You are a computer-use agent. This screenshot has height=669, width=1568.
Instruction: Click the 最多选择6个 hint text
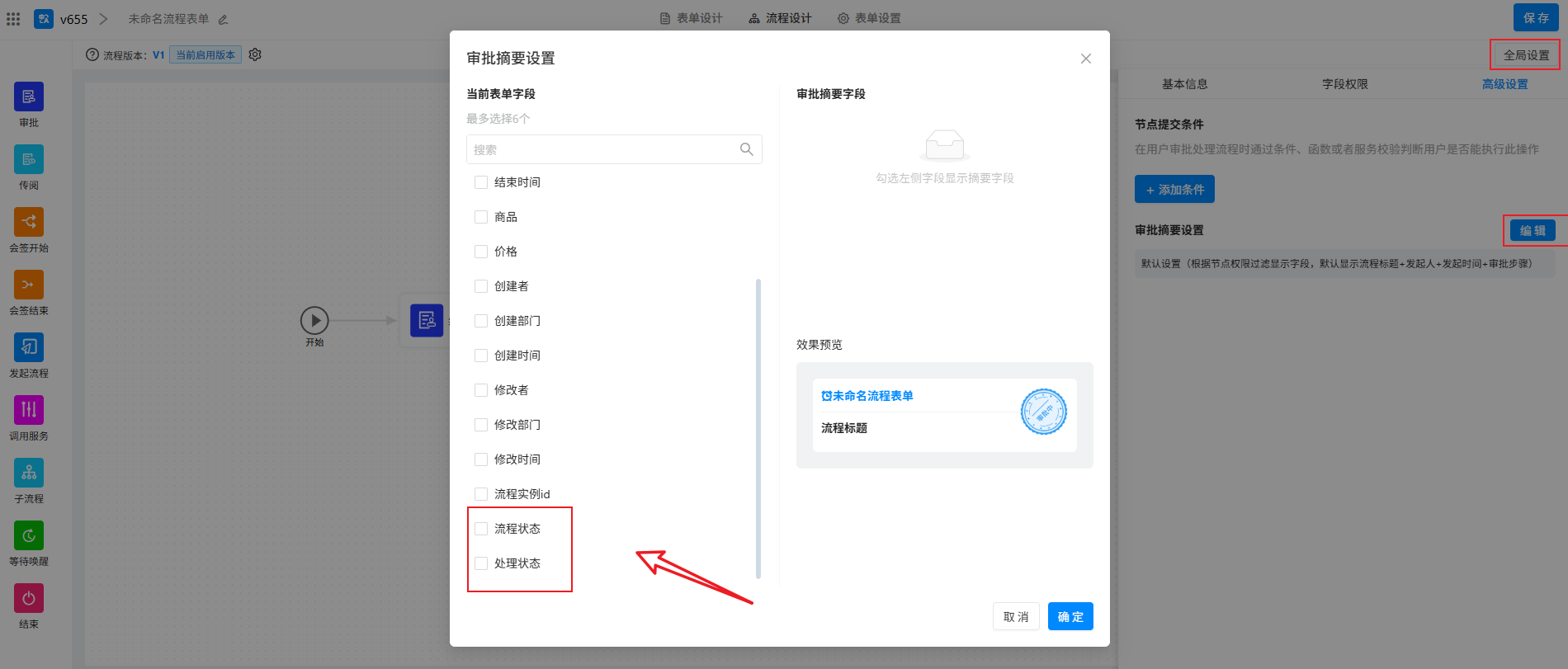coord(498,119)
